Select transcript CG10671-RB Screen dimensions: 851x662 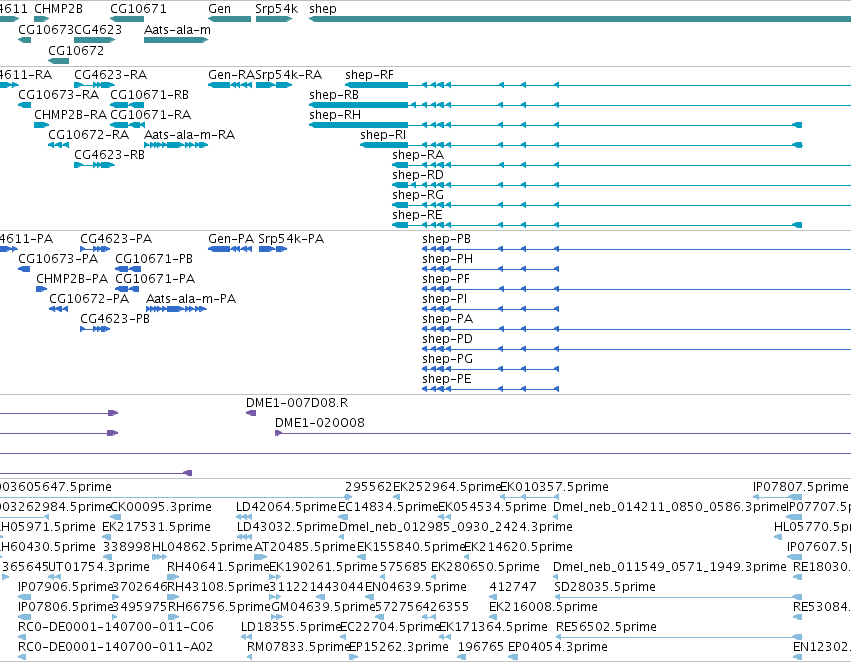tap(128, 105)
